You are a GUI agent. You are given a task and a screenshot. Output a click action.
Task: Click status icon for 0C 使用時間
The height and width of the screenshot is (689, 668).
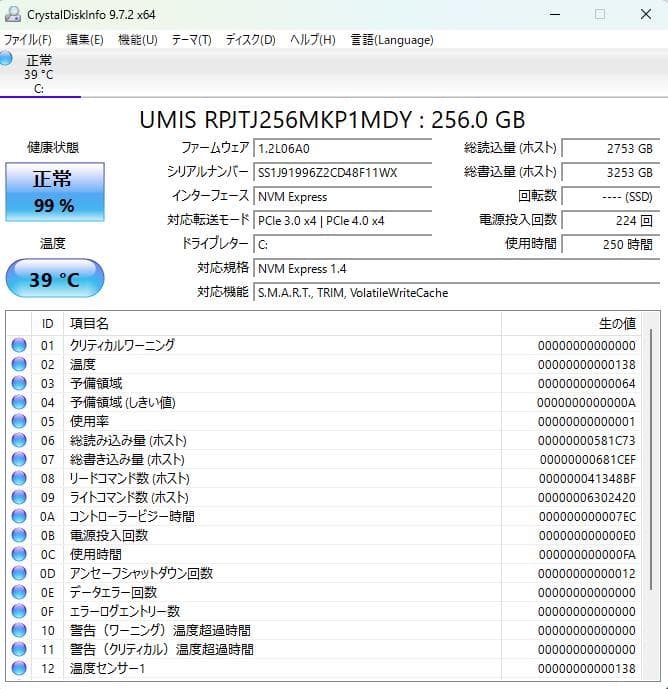(x=19, y=555)
